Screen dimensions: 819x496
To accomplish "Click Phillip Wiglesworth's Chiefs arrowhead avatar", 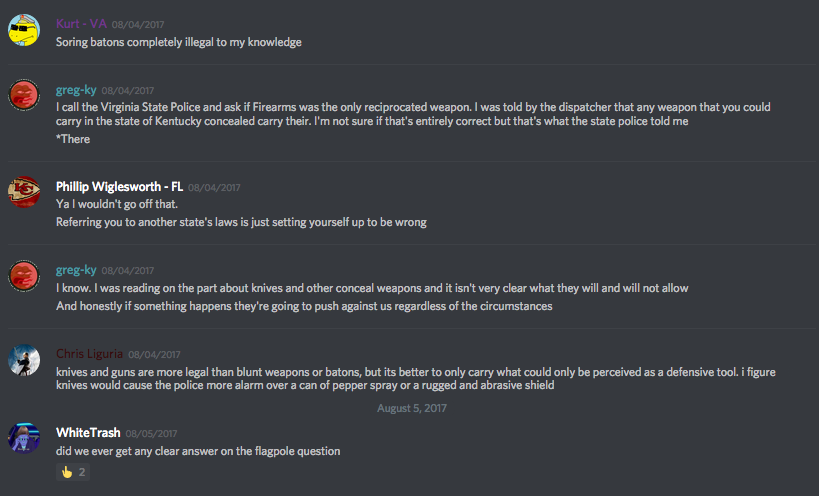I will [x=24, y=191].
